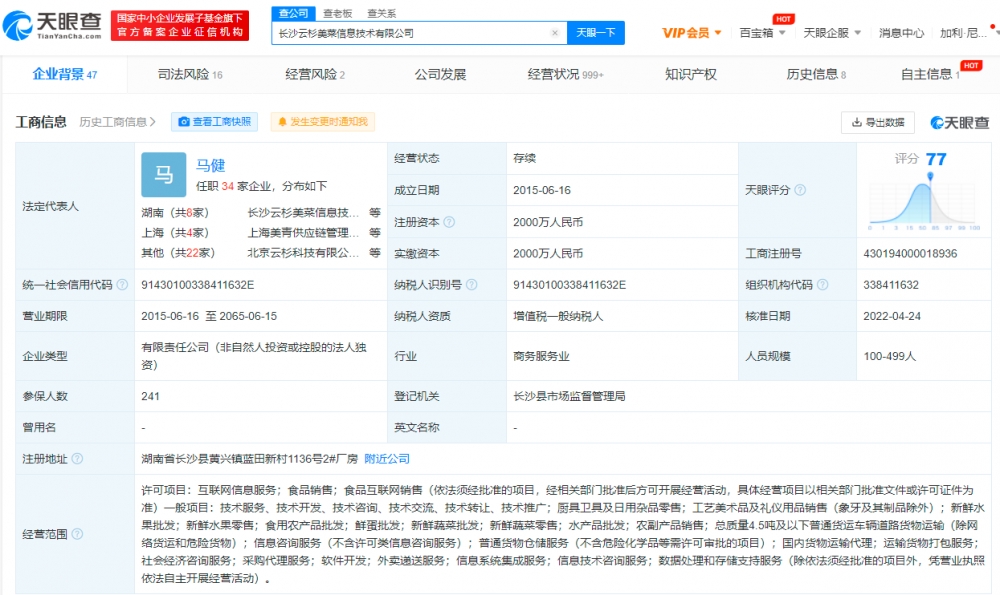Open 历史工商信息 link with chevron
Viewport: 1000px width, 595px height.
(x=117, y=122)
